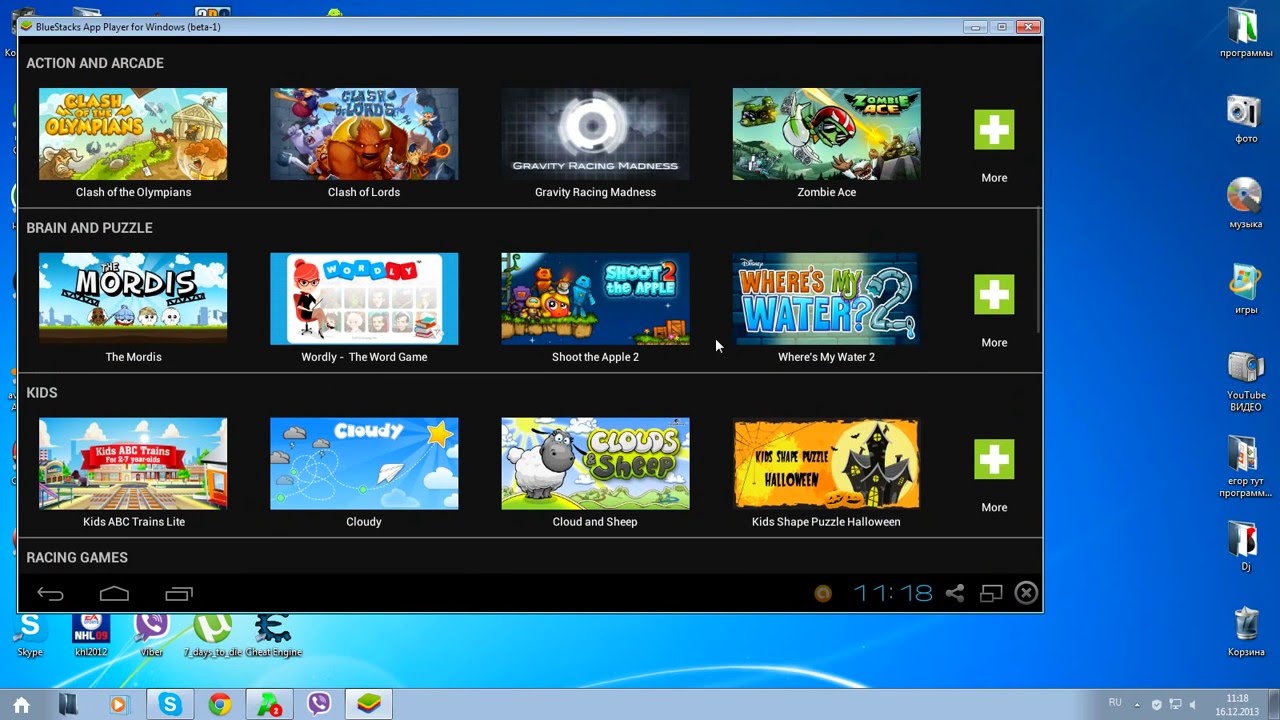Tap the Android recent apps button
The width and height of the screenshot is (1280, 720).
(x=178, y=594)
